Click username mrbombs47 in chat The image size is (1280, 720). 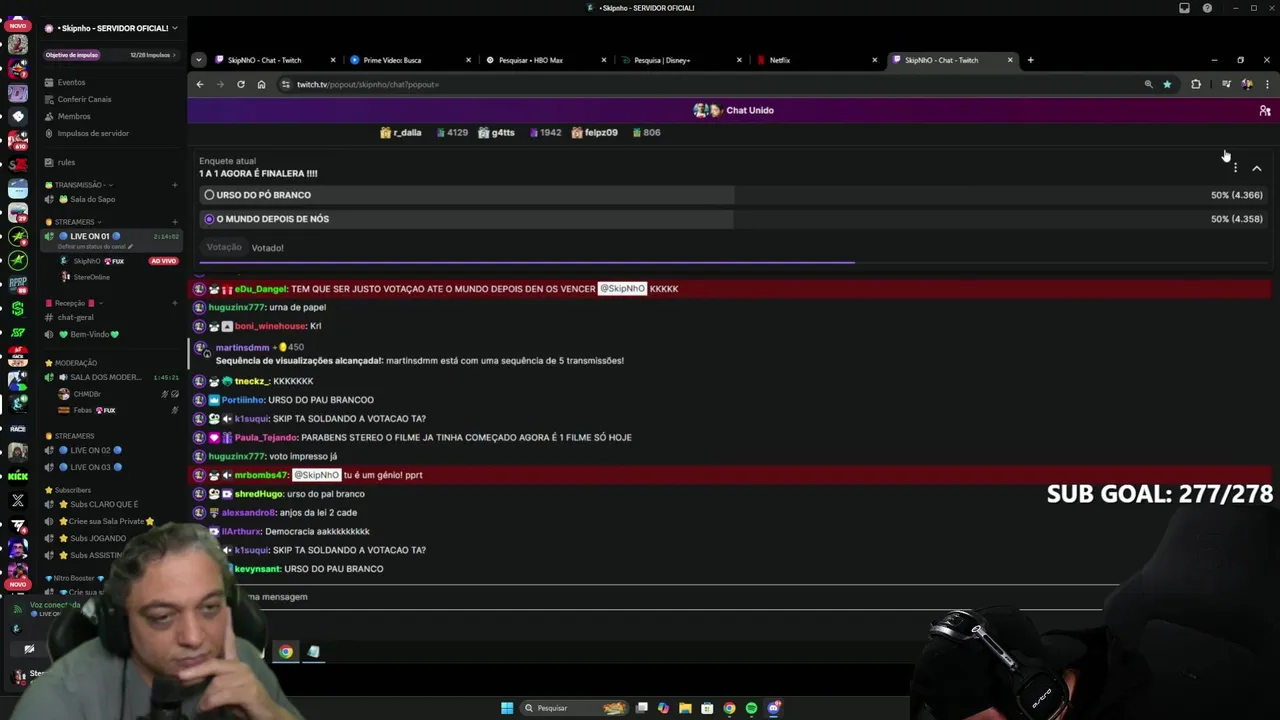click(x=261, y=475)
